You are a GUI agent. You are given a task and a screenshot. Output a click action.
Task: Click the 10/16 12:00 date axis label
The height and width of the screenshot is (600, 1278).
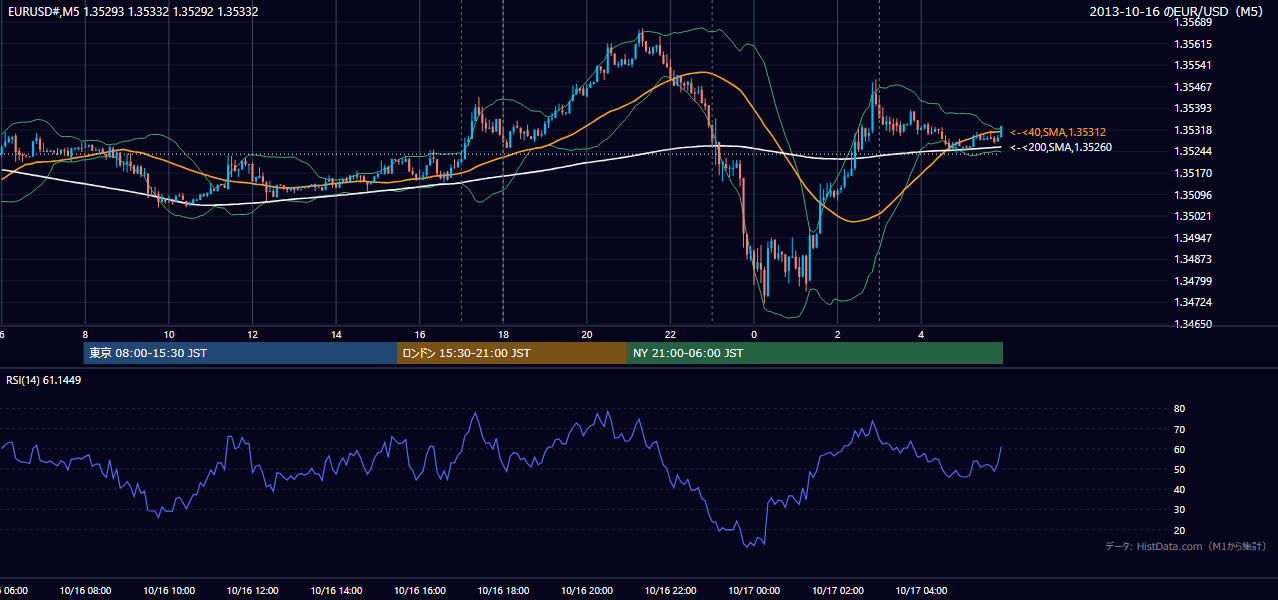tap(252, 591)
